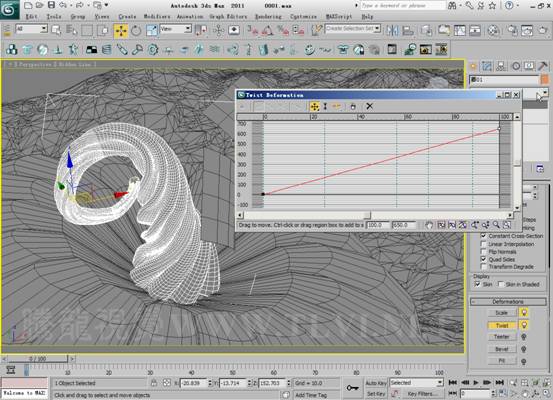Collapse the Deformations rollout
Viewport: 553px width, 400px height.
coord(508,302)
